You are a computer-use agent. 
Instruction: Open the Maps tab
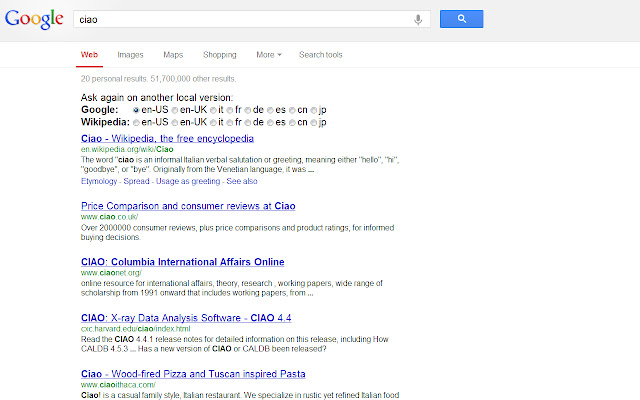173,55
